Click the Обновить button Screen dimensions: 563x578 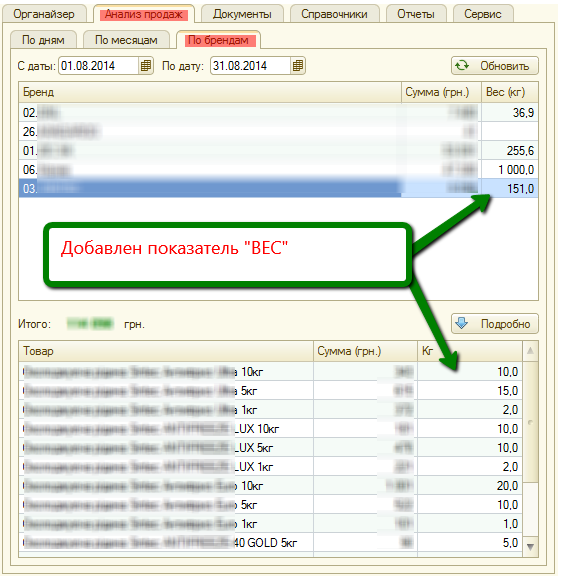coord(494,66)
